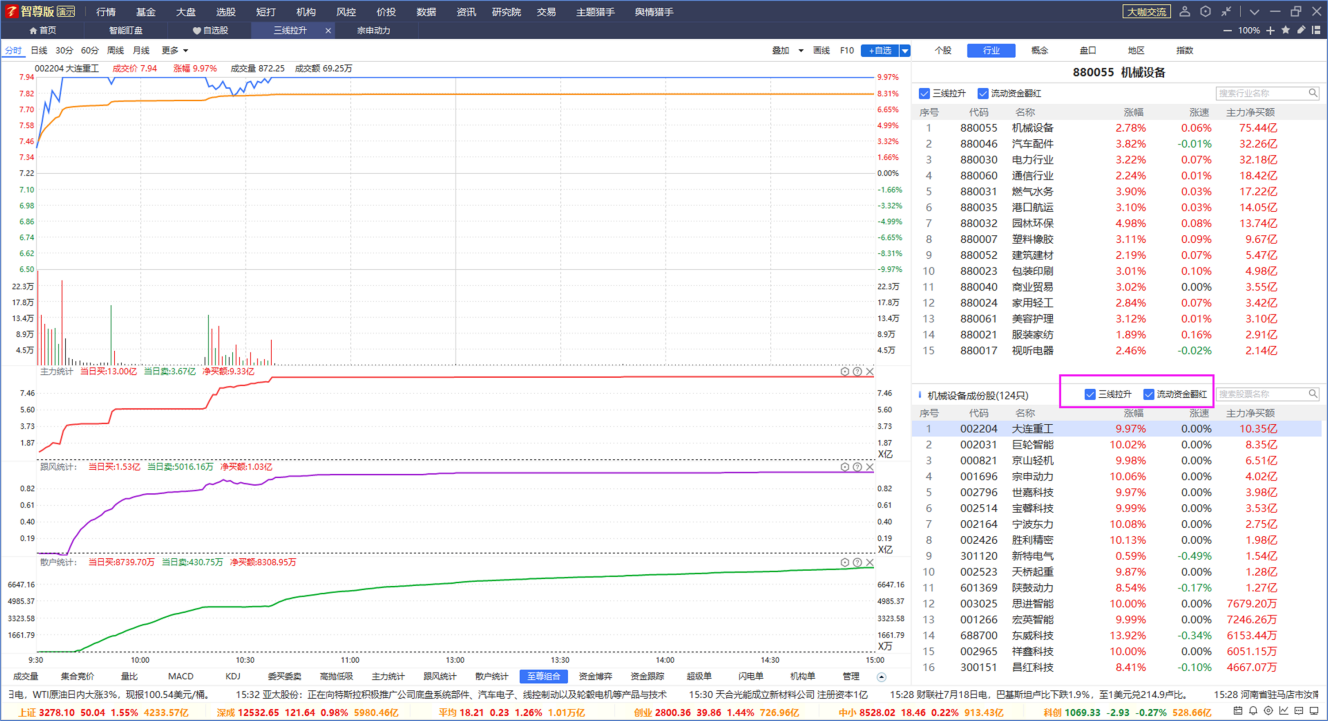Click the 管理 indicator button

851,677
